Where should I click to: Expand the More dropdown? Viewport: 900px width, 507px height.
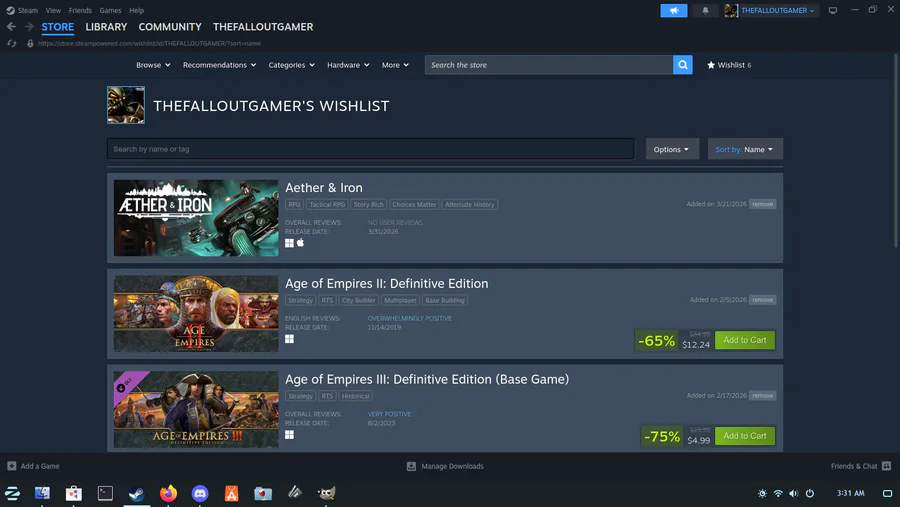(x=395, y=65)
